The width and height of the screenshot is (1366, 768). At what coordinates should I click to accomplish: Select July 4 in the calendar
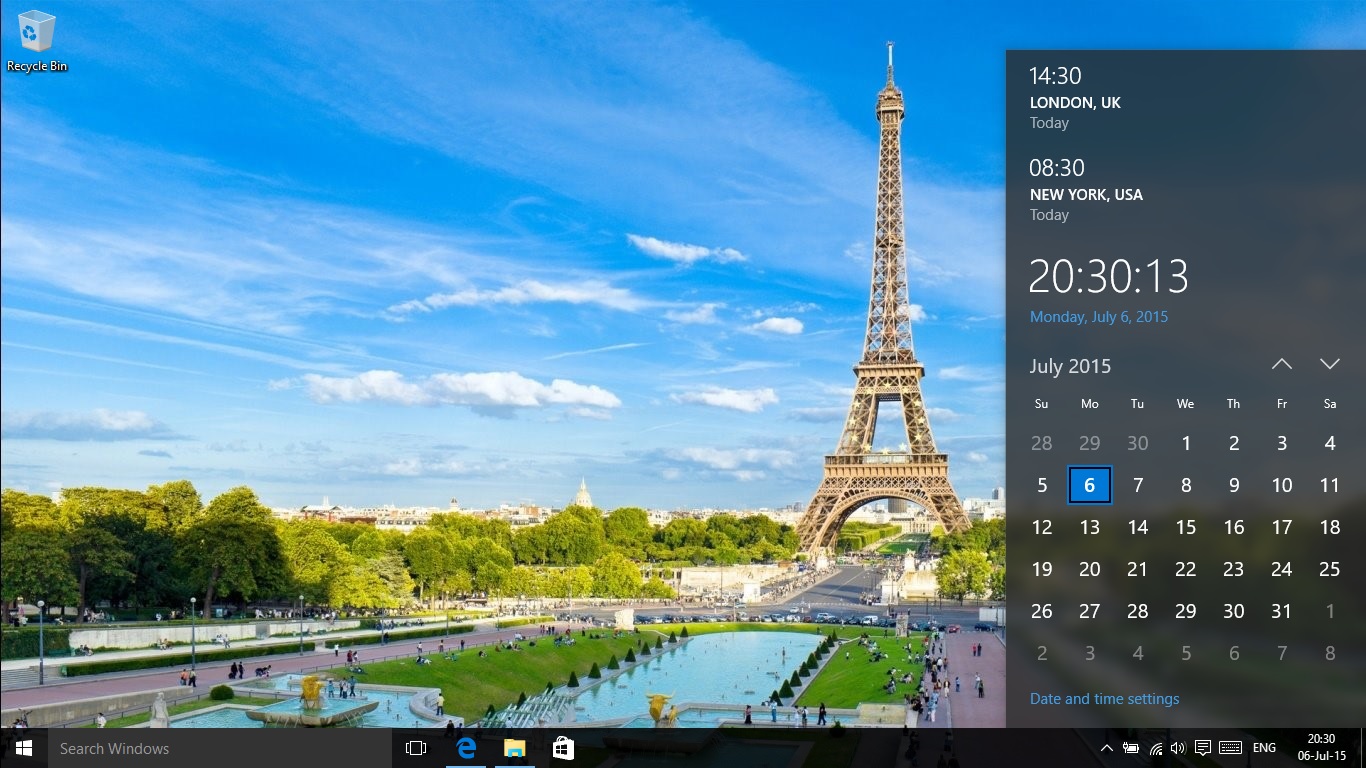click(1330, 443)
